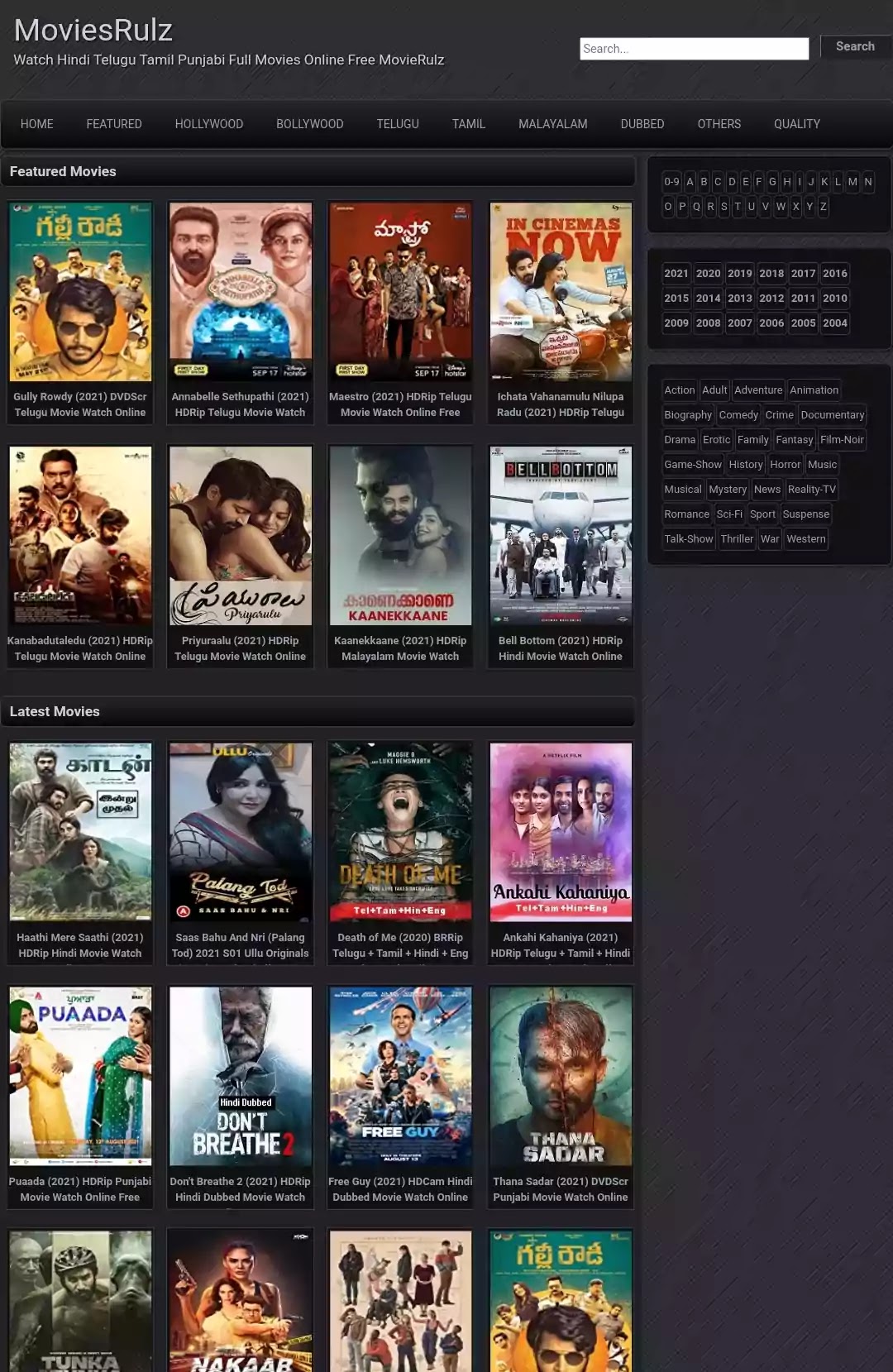893x1372 pixels.
Task: Select the Horror genre tag
Action: [786, 465]
